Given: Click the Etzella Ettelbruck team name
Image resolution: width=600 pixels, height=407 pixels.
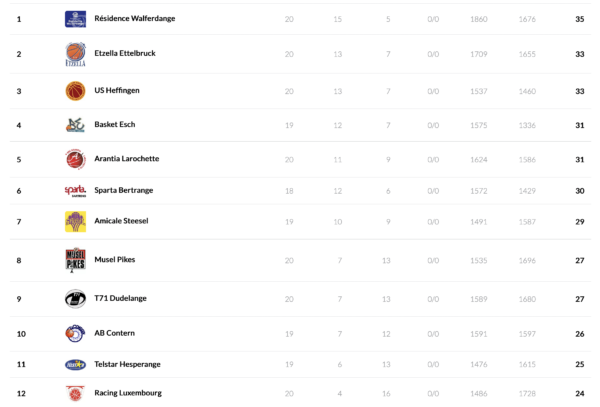Looking at the screenshot, I should [x=124, y=53].
